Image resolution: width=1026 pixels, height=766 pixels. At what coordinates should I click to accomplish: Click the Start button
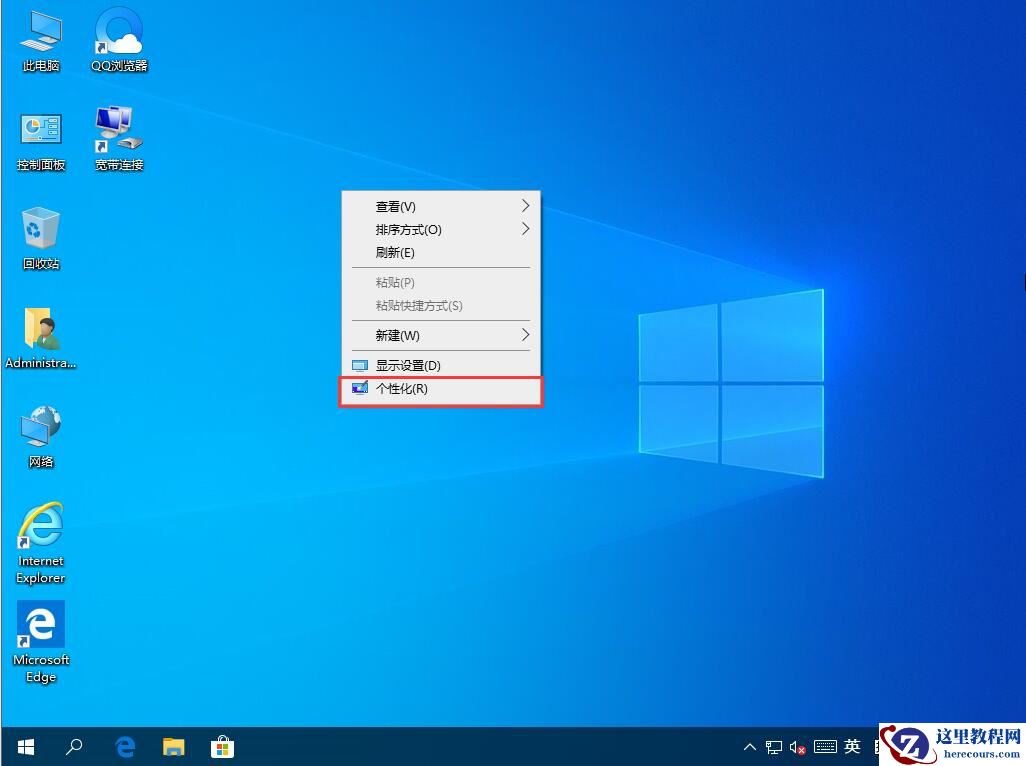pos(25,747)
